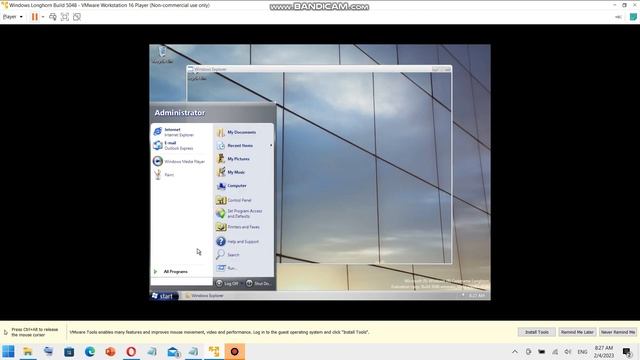Open Opera browser on host taskbar

click(131, 351)
